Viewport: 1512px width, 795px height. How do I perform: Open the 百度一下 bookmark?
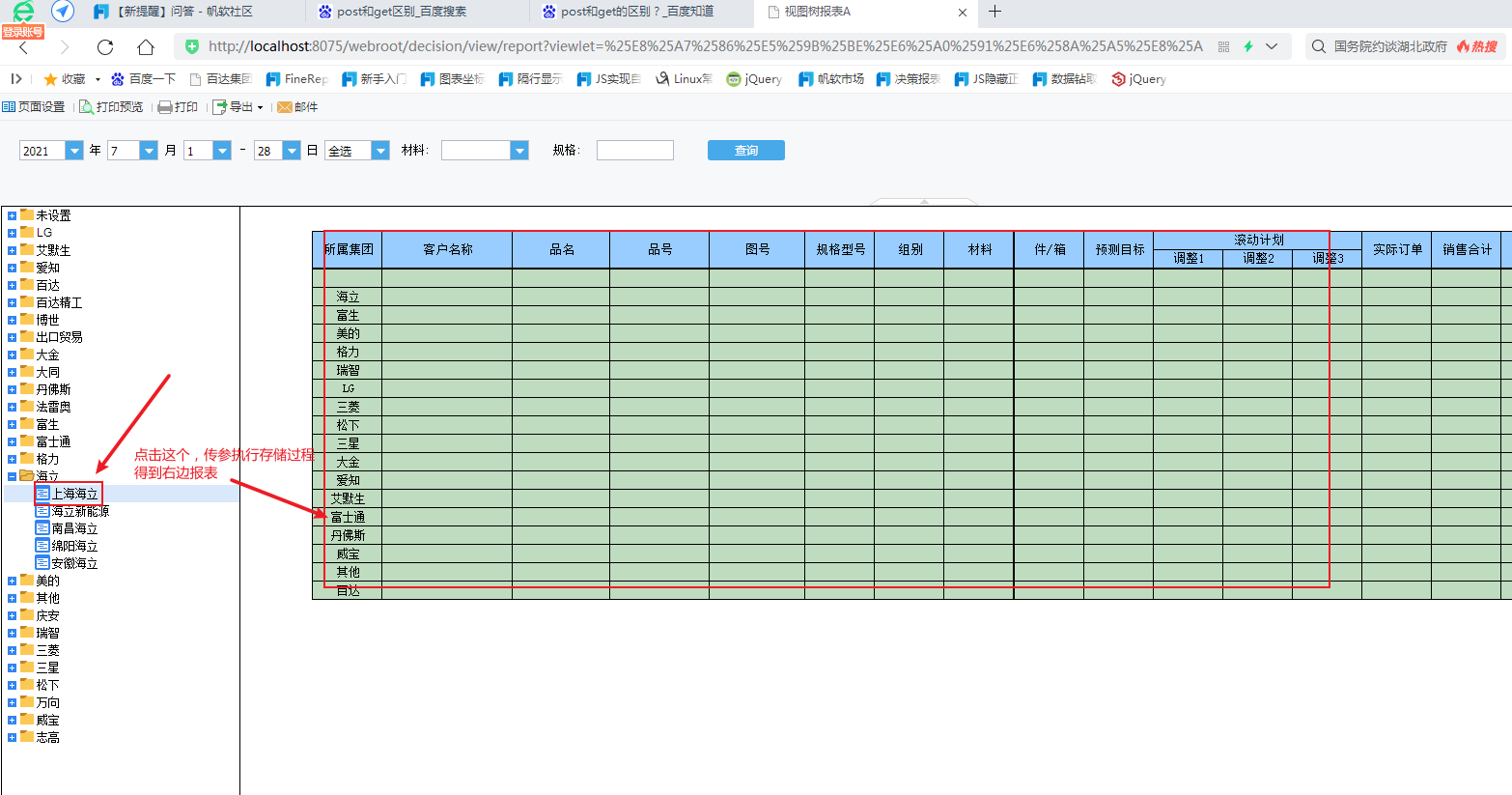click(144, 79)
